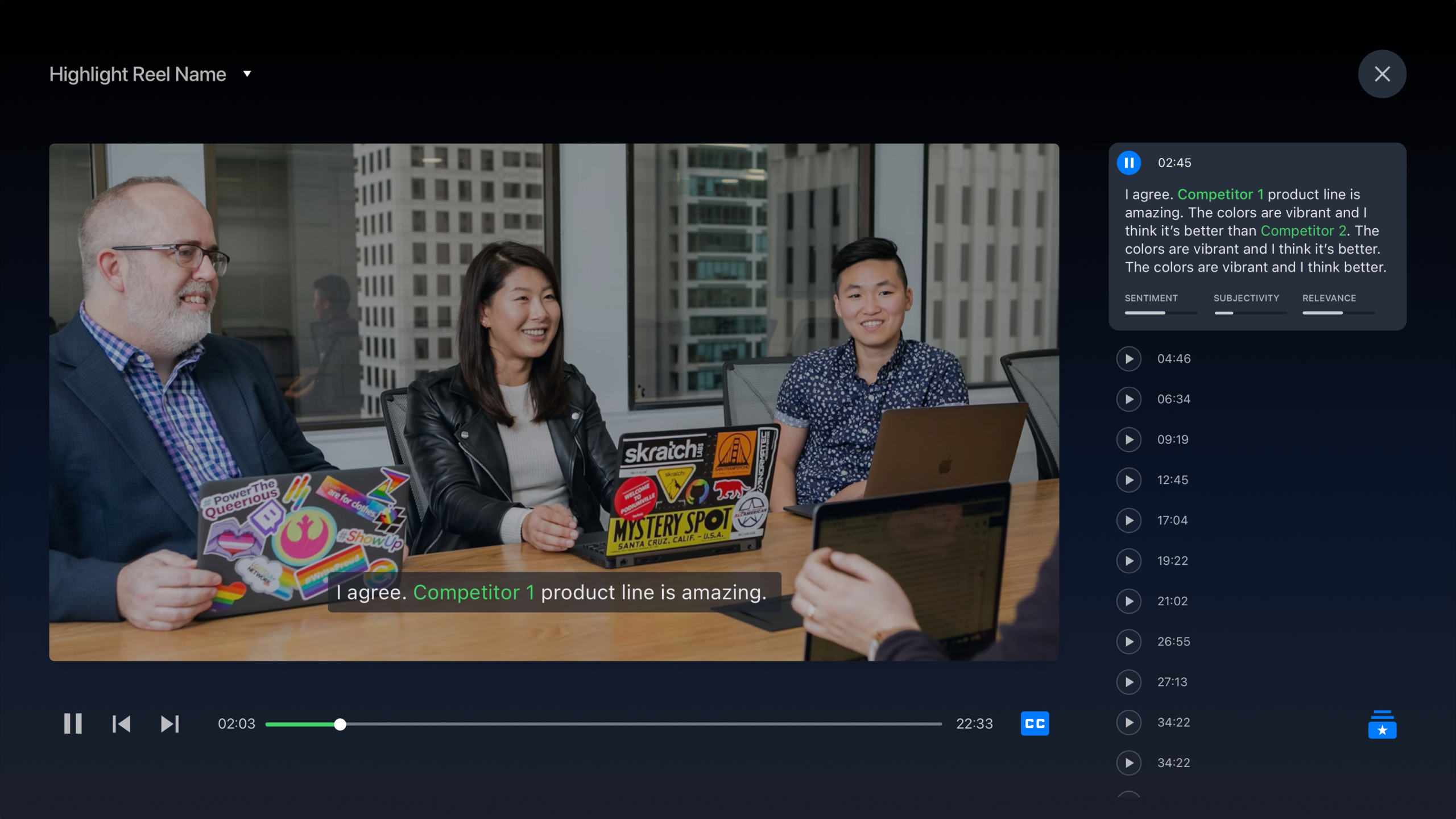1456x819 pixels.
Task: Skip to previous highlight clip
Action: (121, 723)
